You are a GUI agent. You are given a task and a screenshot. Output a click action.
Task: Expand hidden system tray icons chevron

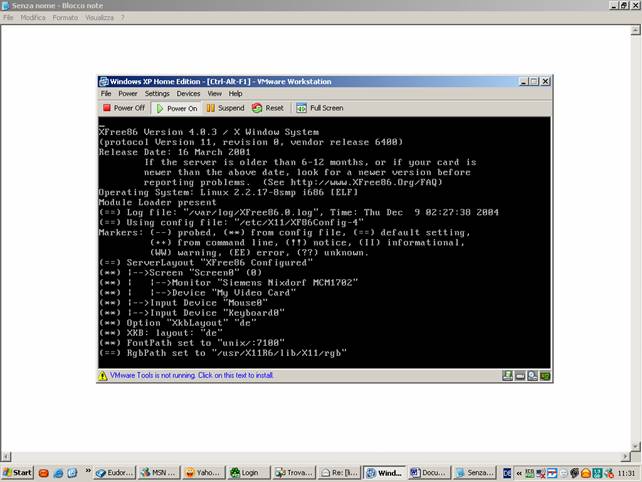[519, 473]
